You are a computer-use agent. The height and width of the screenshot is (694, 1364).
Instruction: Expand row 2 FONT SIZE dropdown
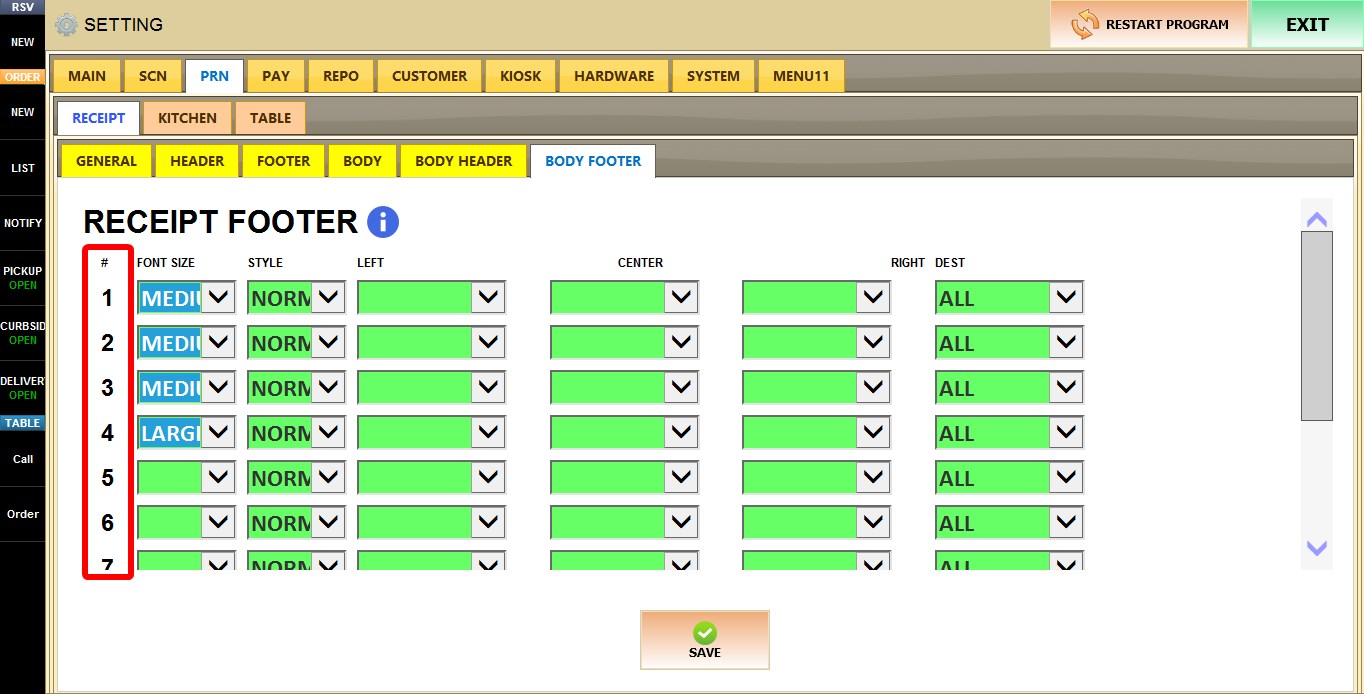[219, 342]
